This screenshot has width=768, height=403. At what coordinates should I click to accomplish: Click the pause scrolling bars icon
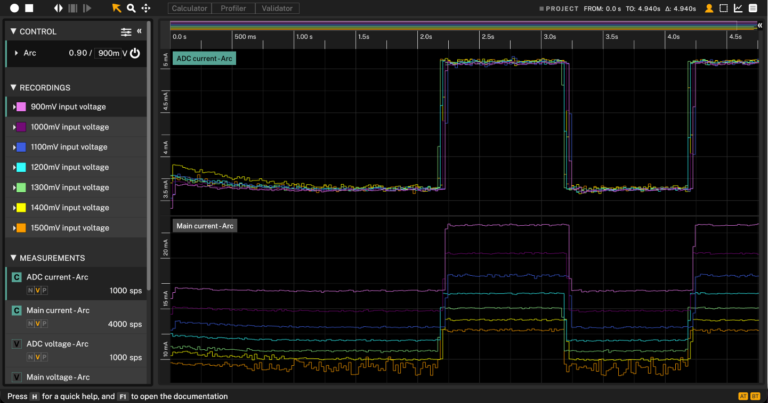click(x=72, y=8)
